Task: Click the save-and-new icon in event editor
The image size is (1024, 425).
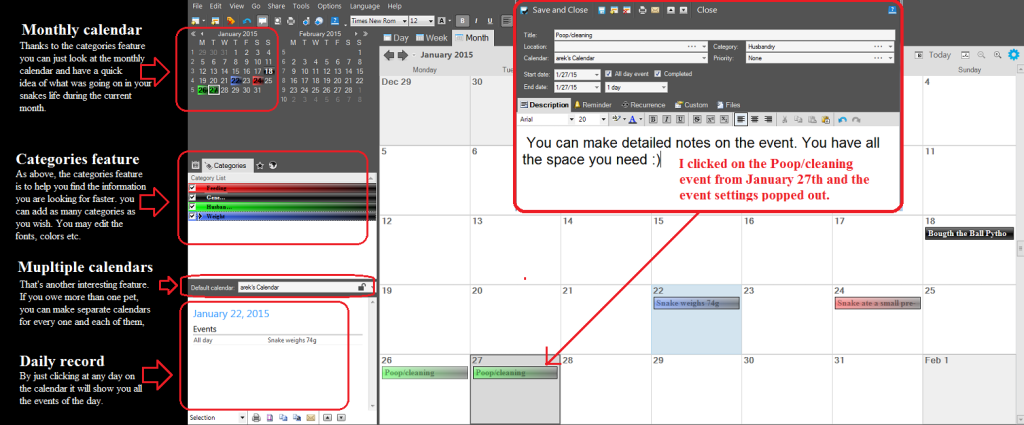Action: point(614,10)
